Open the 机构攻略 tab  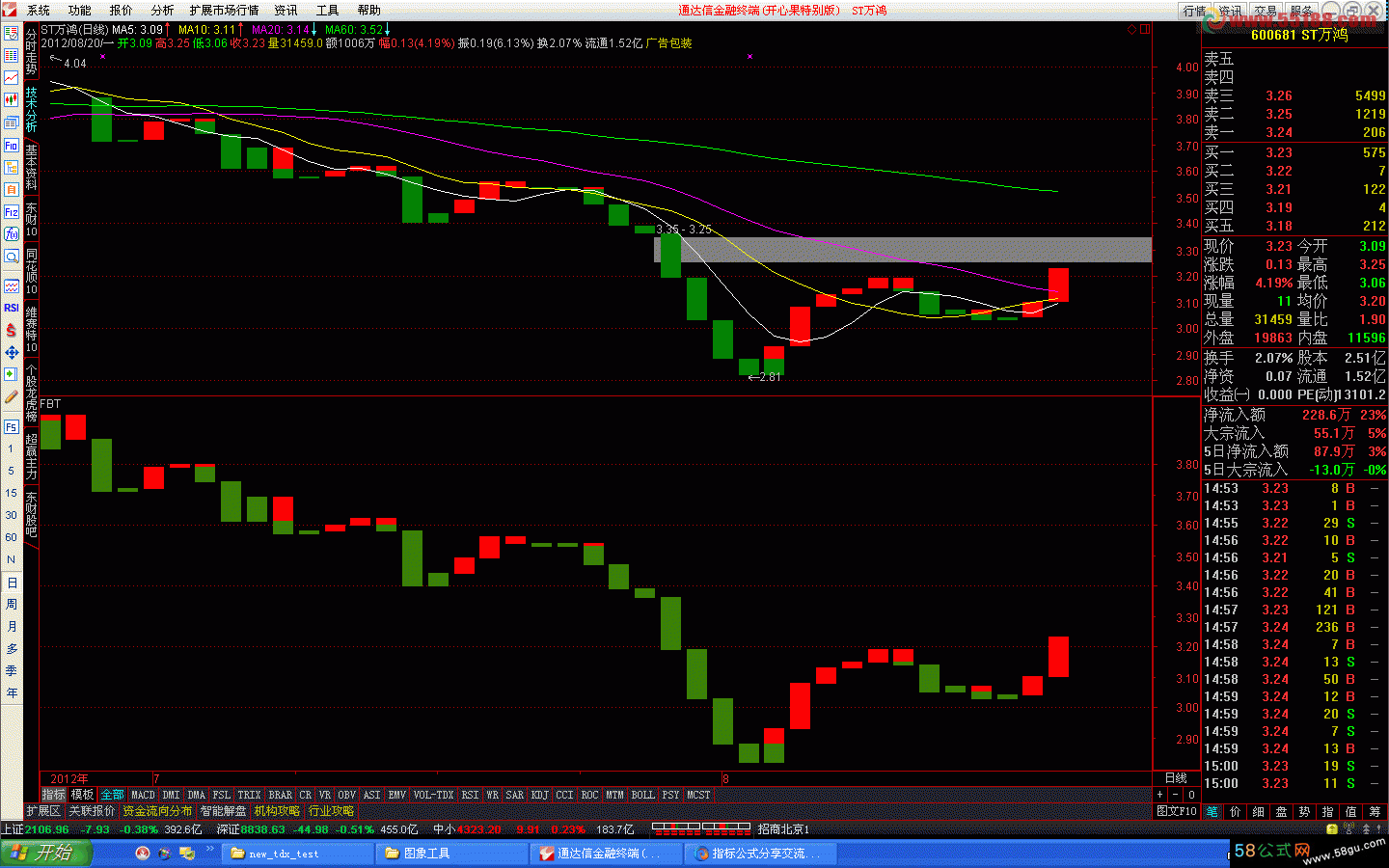(x=277, y=811)
